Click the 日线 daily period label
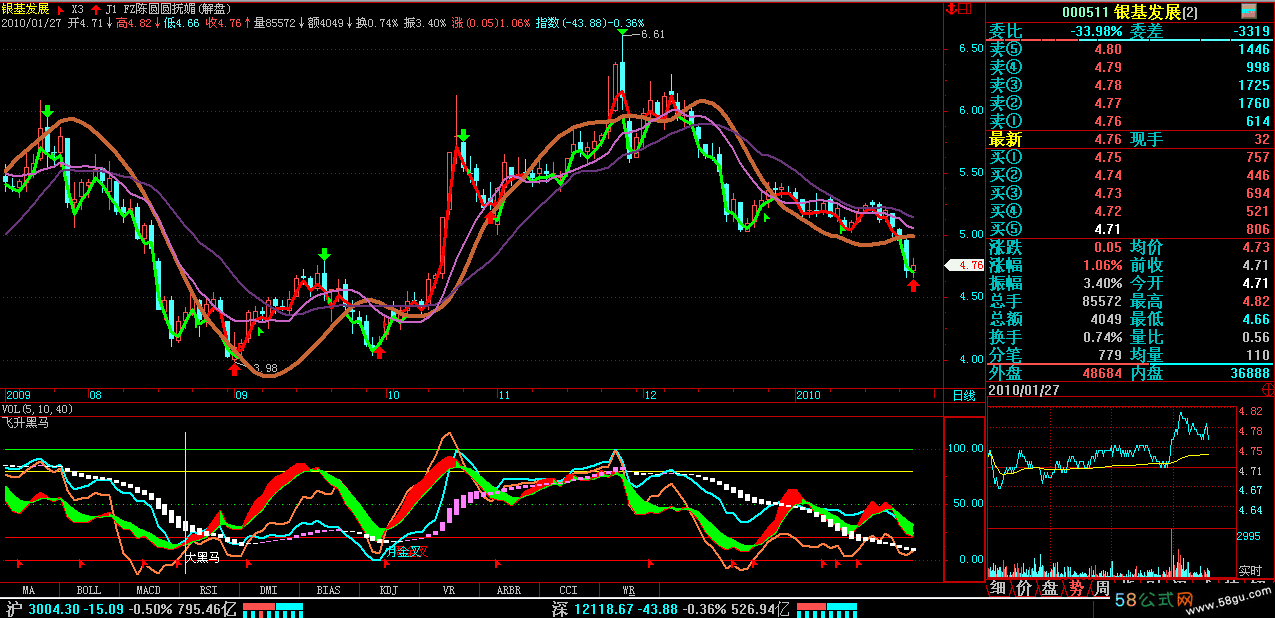1275x618 pixels. (x=964, y=395)
